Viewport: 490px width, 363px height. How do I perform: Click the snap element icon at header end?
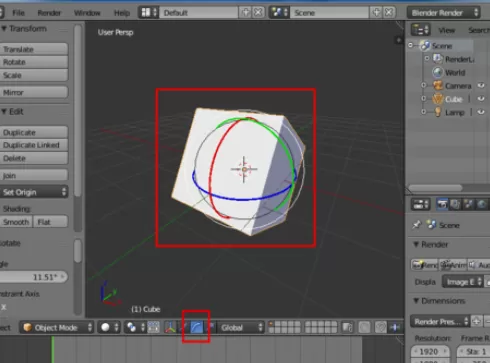tap(396, 327)
